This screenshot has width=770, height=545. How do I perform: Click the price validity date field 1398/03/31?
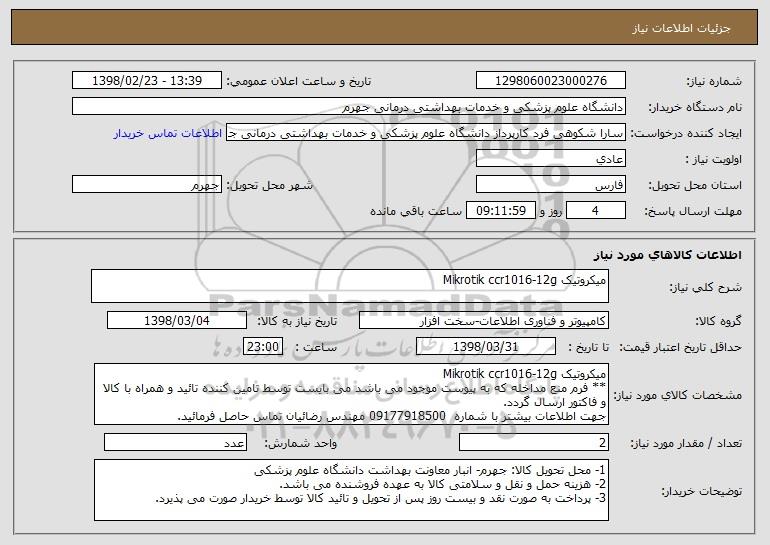coord(486,347)
